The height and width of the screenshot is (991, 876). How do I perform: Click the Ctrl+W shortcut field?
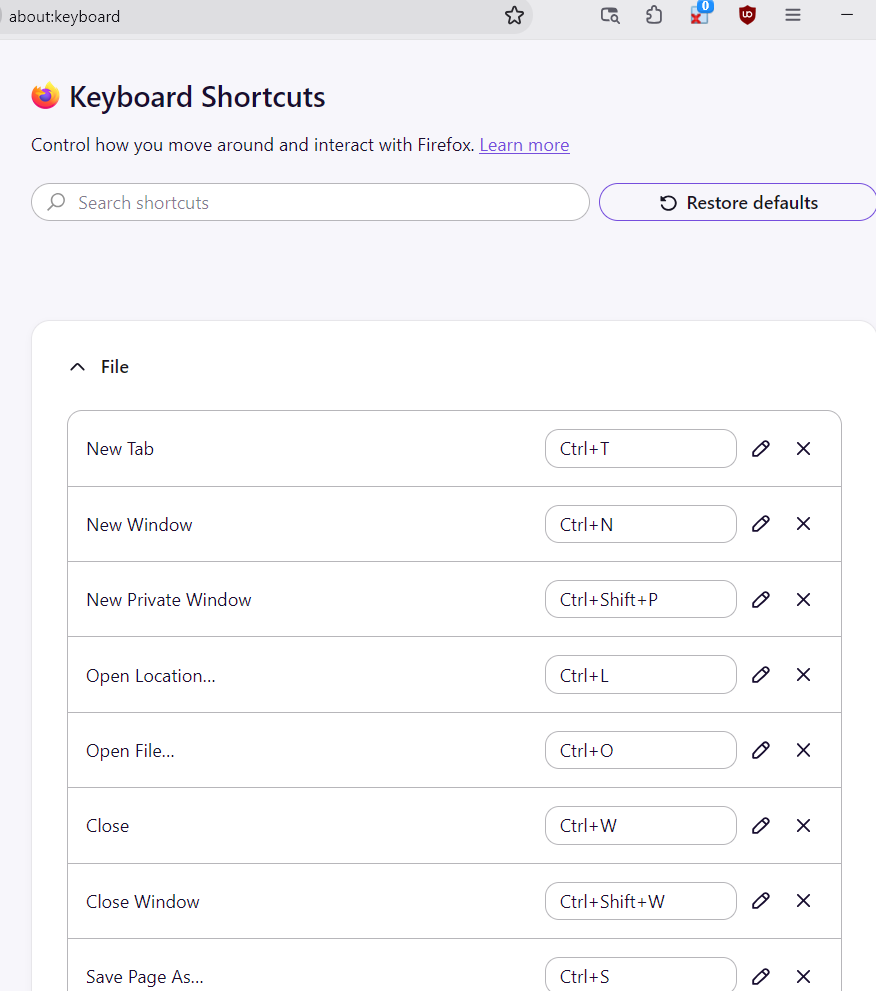641,825
